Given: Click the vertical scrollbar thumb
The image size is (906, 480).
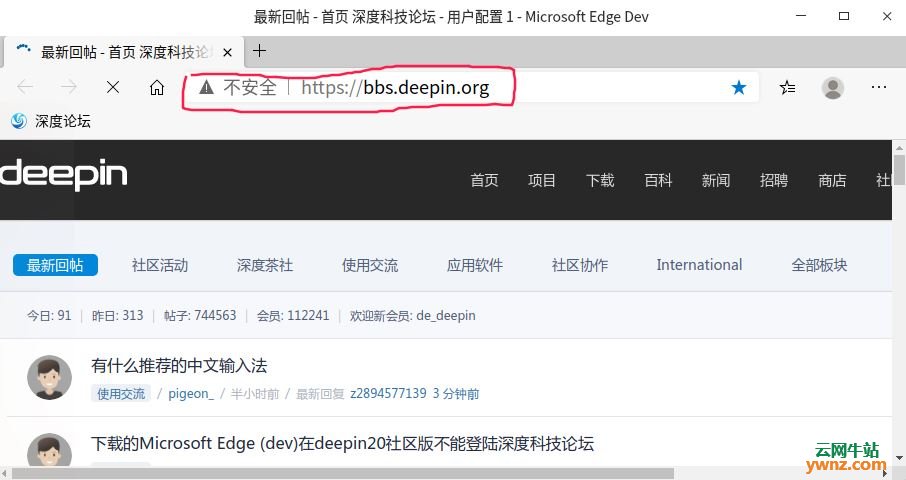Looking at the screenshot, I should (x=899, y=170).
